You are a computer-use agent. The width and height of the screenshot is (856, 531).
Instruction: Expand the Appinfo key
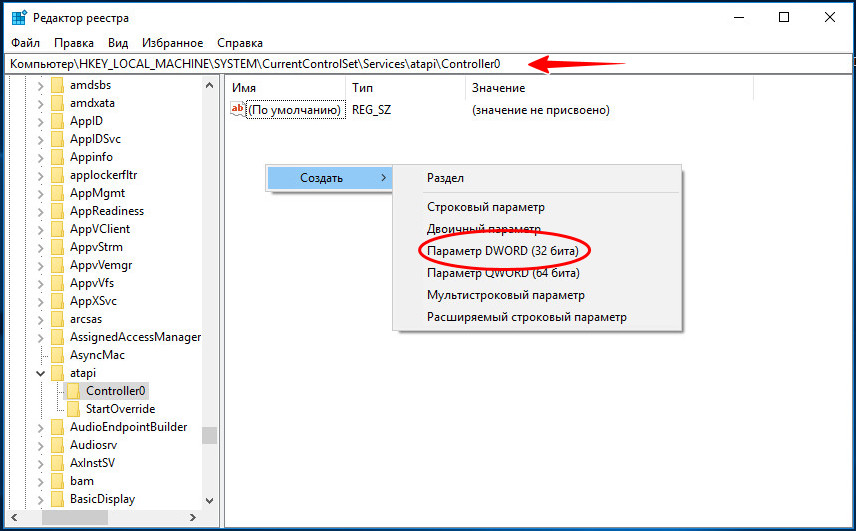(40, 158)
